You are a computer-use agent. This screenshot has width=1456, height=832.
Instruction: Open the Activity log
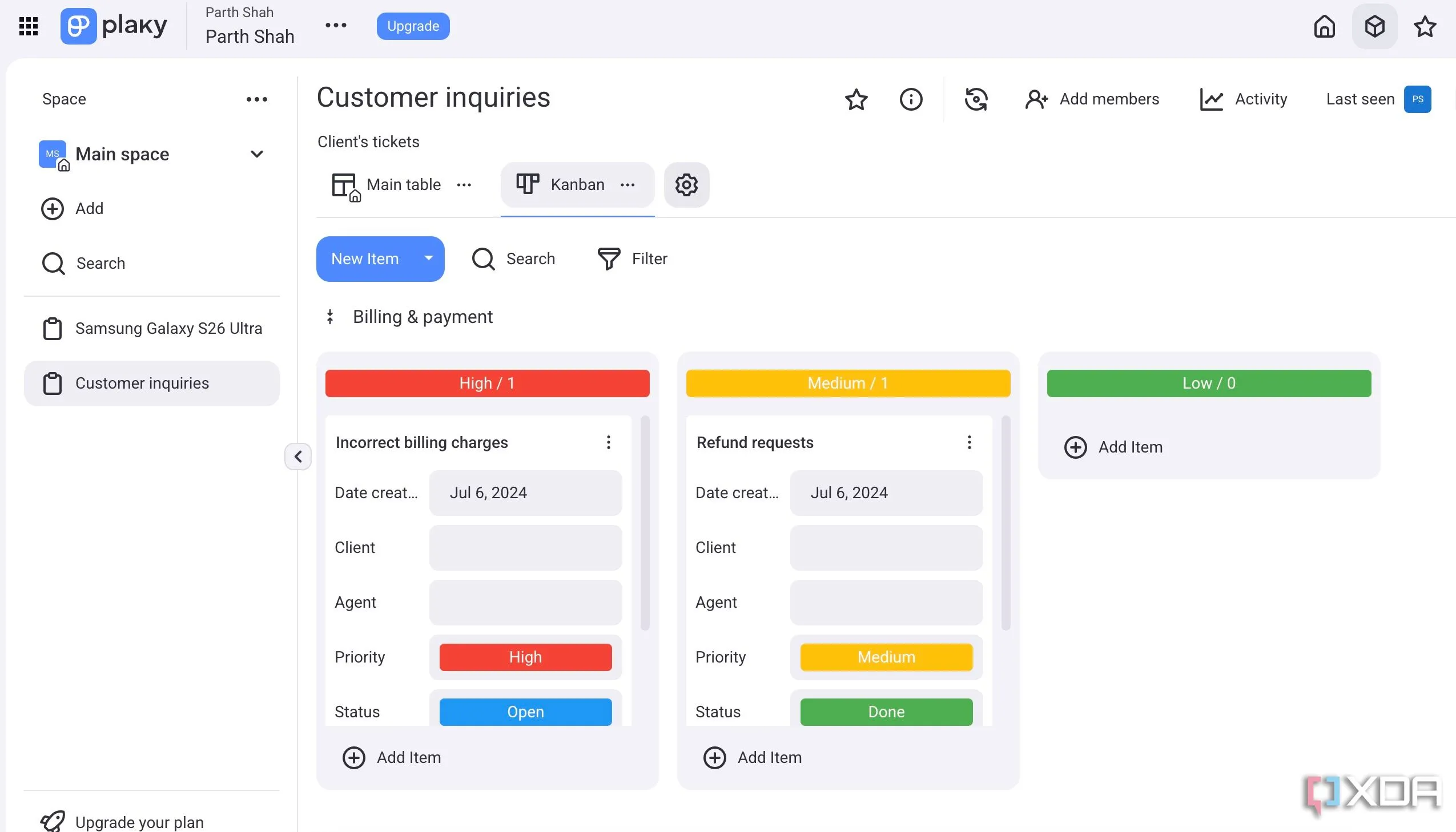tap(1243, 99)
